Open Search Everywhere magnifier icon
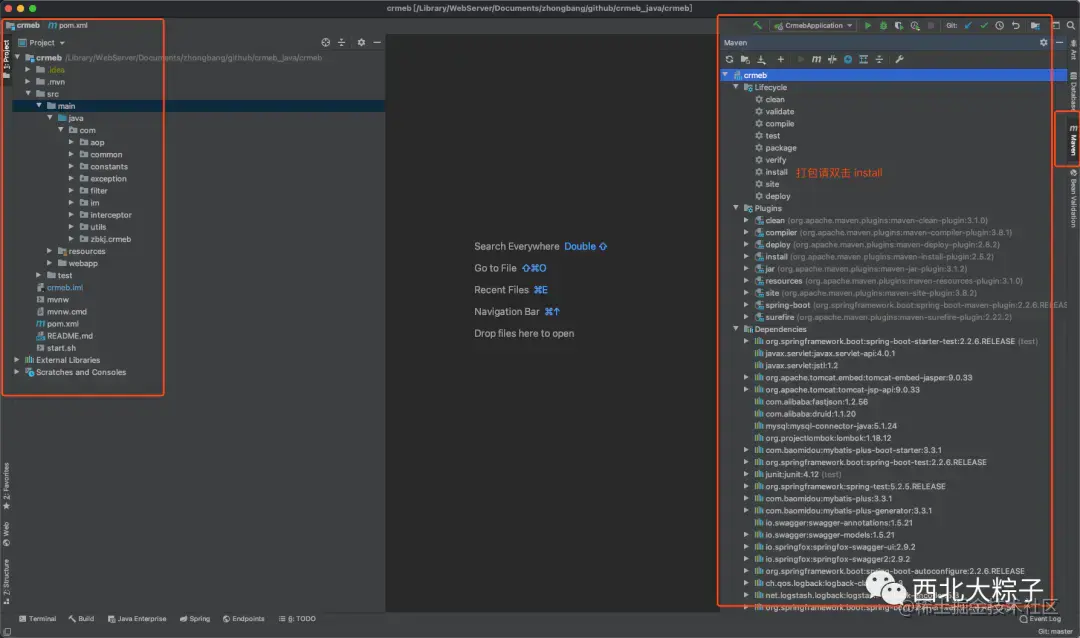 click(x=1070, y=25)
